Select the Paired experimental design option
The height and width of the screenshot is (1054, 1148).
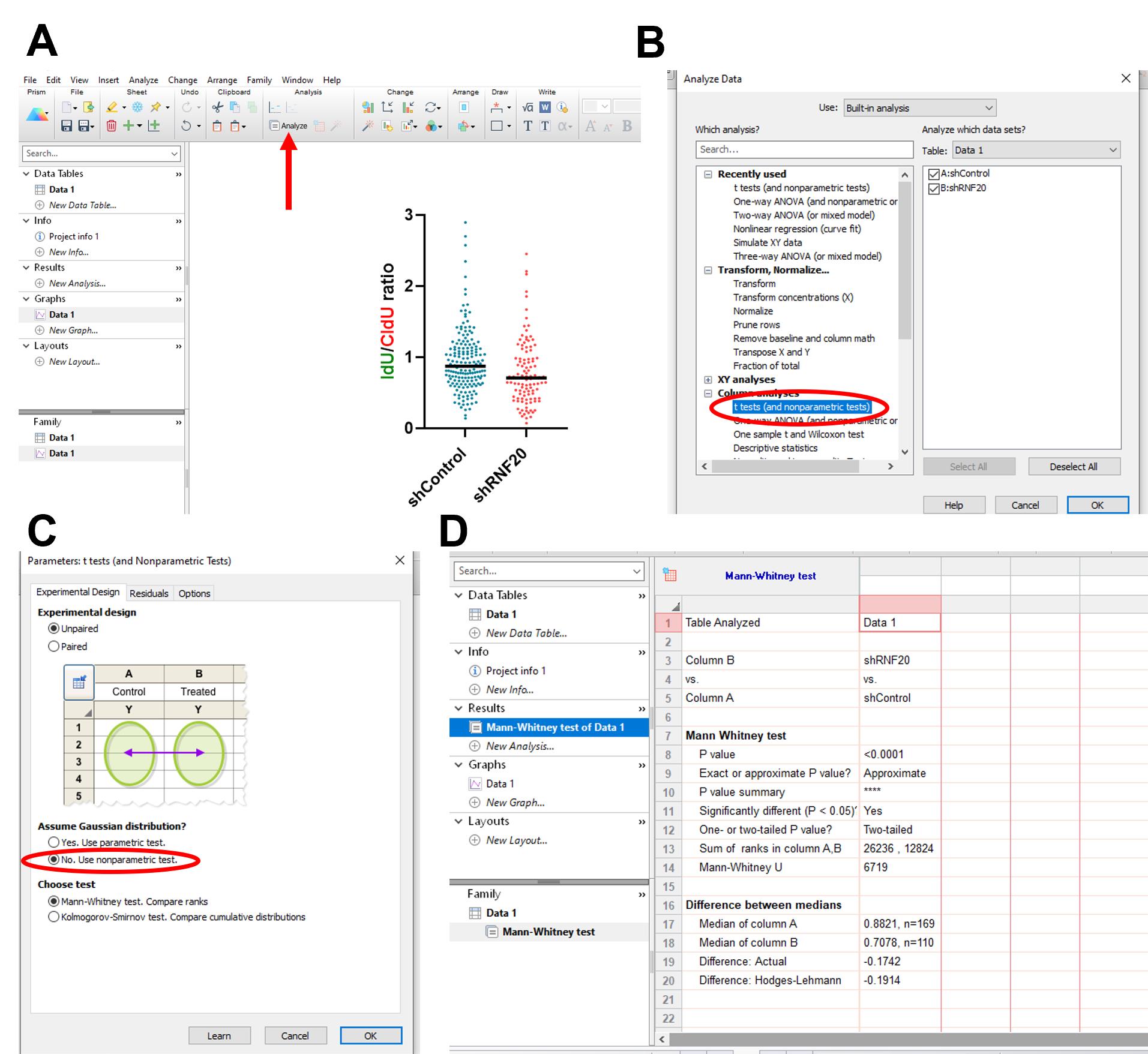coord(54,646)
